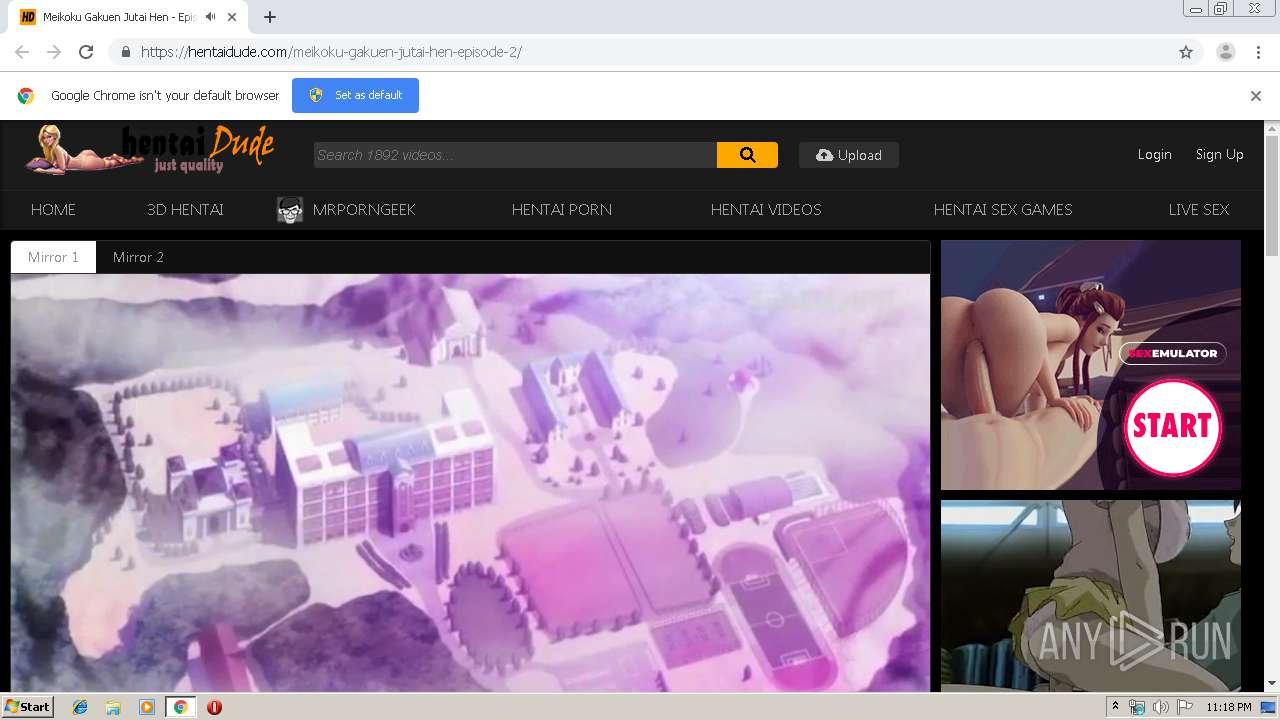This screenshot has height=720, width=1280.
Task: Click the Upload button
Action: [849, 155]
